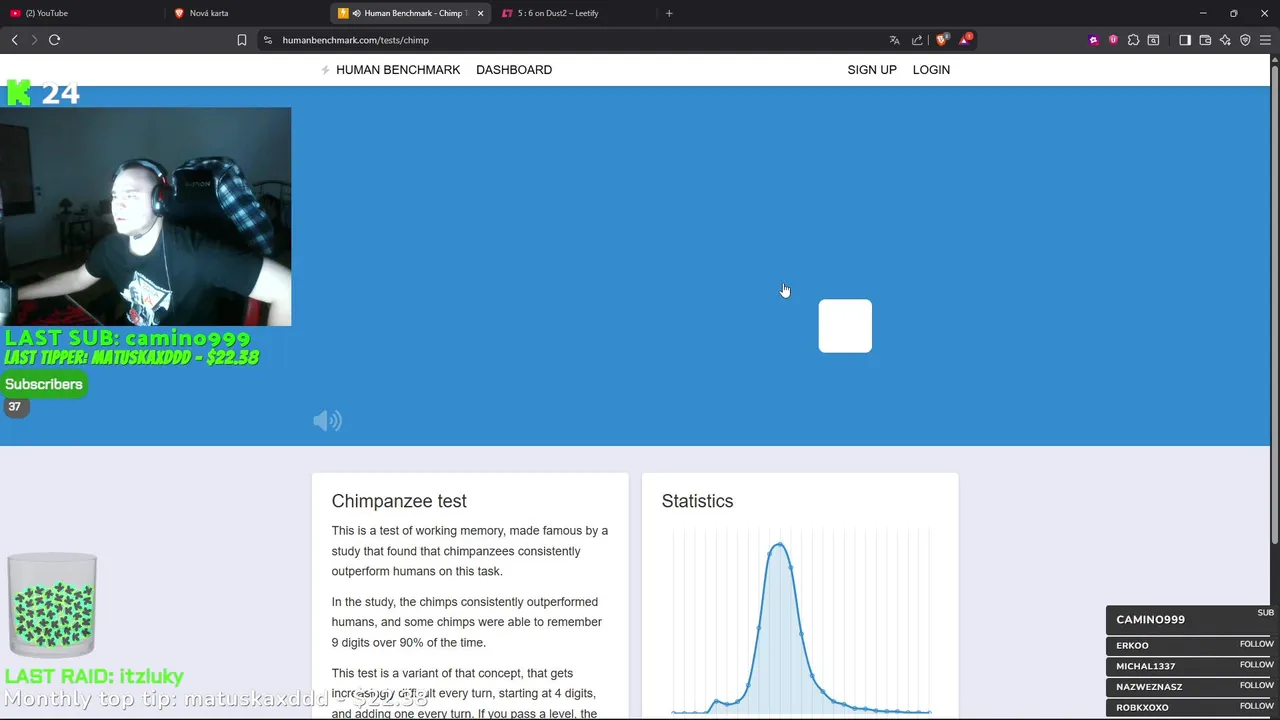Click the SIGN UP link
This screenshot has height=720, width=1280.
click(x=872, y=70)
